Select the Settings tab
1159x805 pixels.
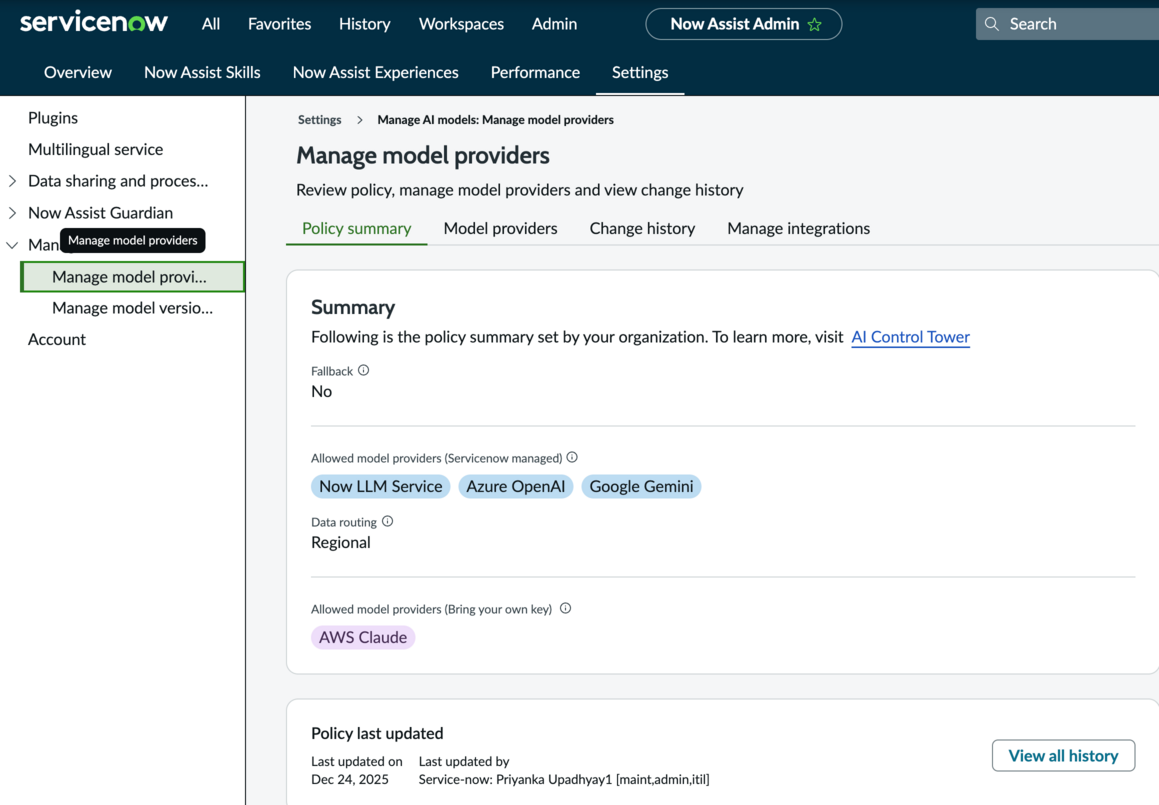point(640,72)
